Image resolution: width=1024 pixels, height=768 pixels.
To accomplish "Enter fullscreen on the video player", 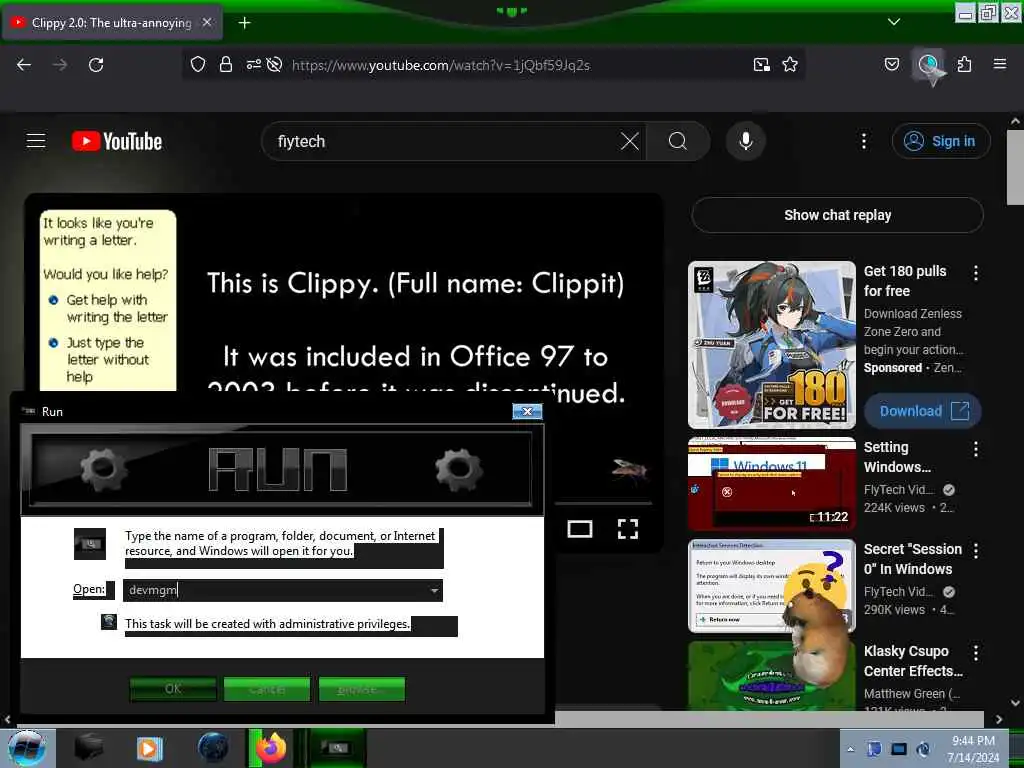I will click(x=628, y=529).
